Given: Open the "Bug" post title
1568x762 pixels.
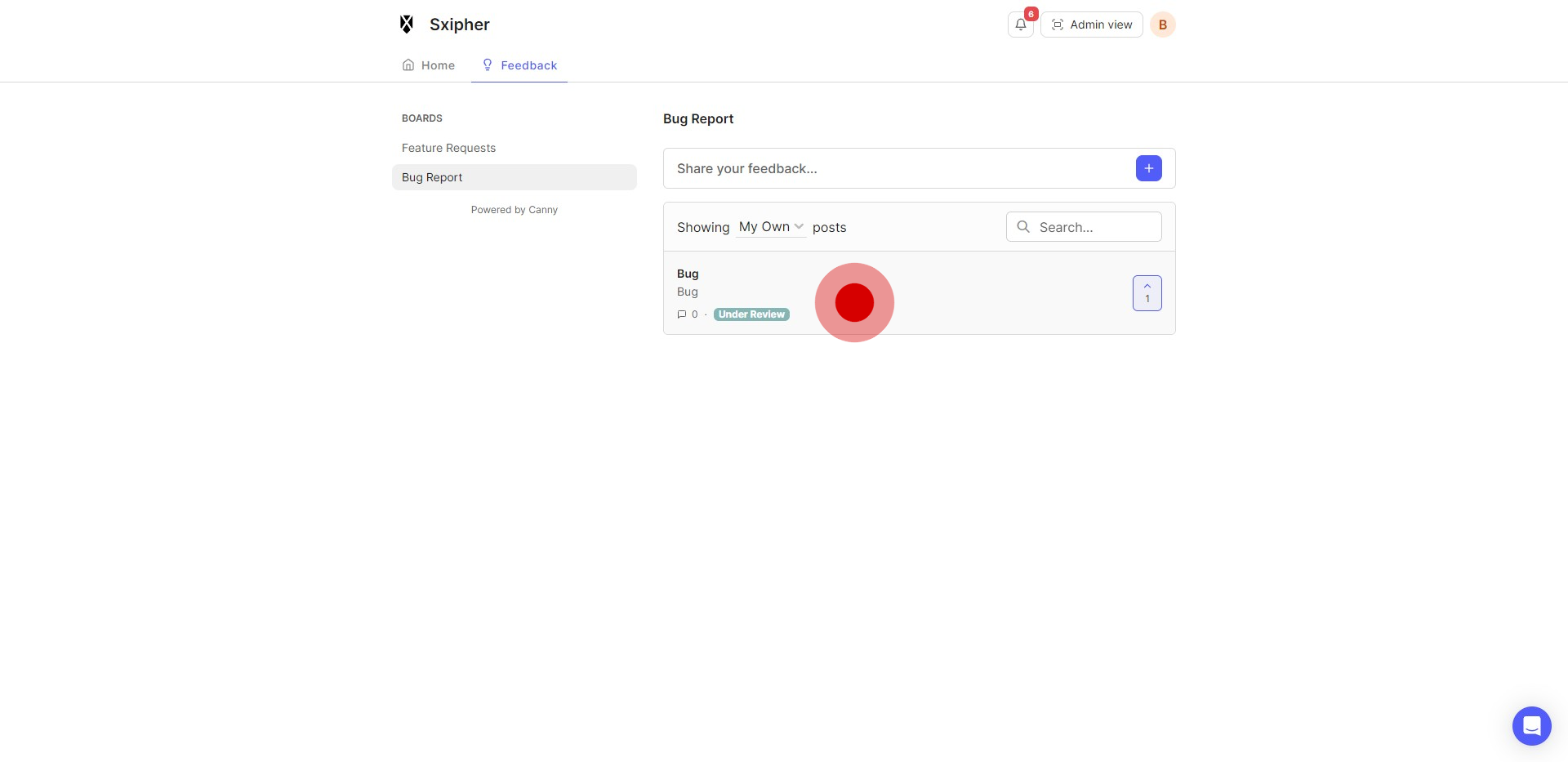Looking at the screenshot, I should click(688, 274).
